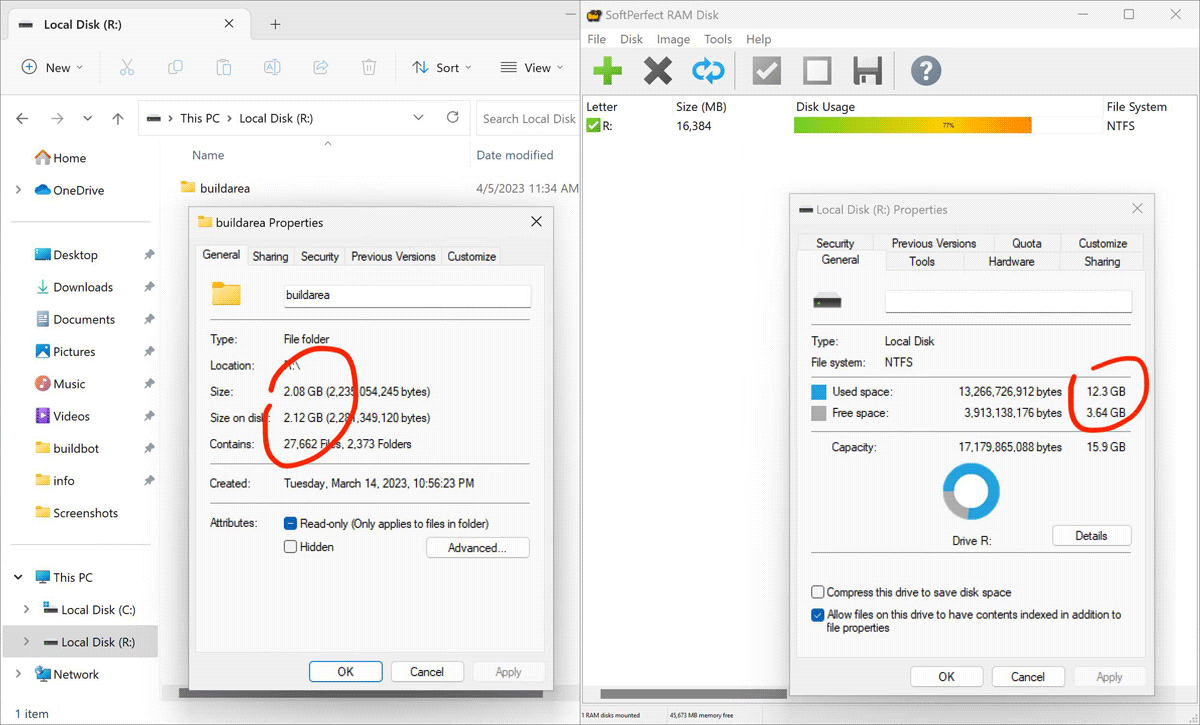The width and height of the screenshot is (1200, 725).
Task: Open the address bar history dropdown
Action: coord(418,118)
